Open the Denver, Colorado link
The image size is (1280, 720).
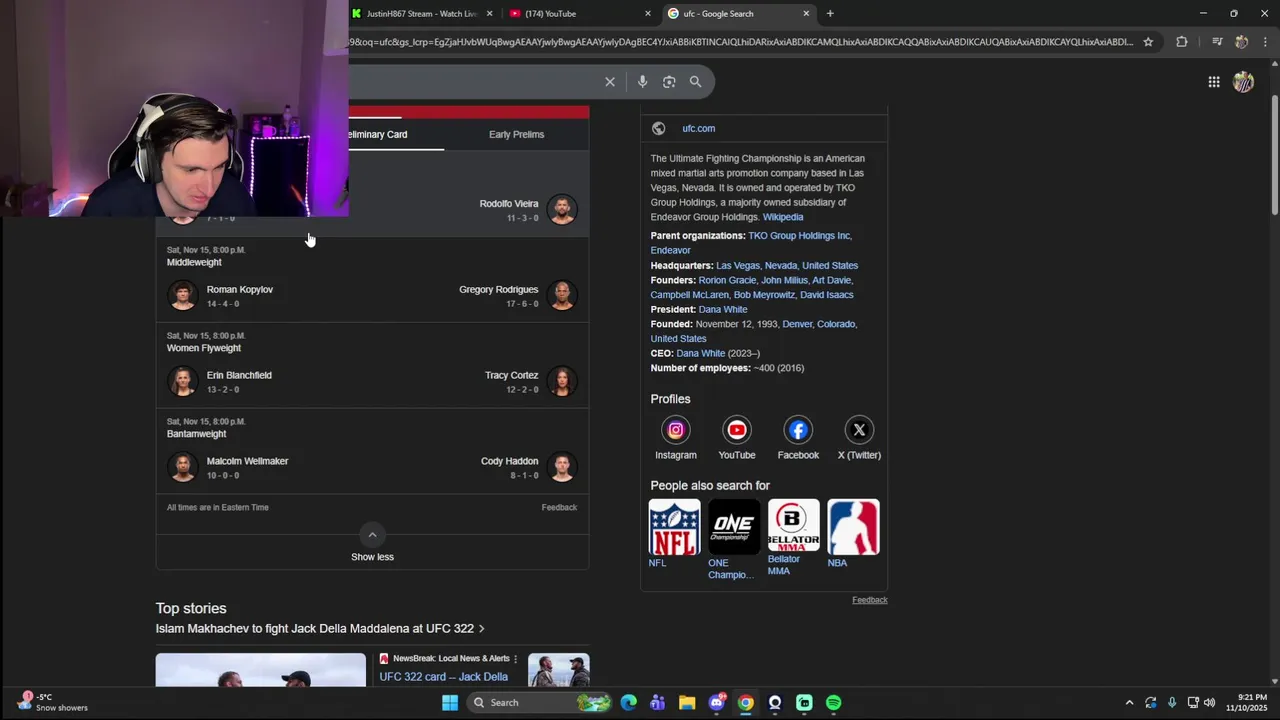click(x=820, y=324)
